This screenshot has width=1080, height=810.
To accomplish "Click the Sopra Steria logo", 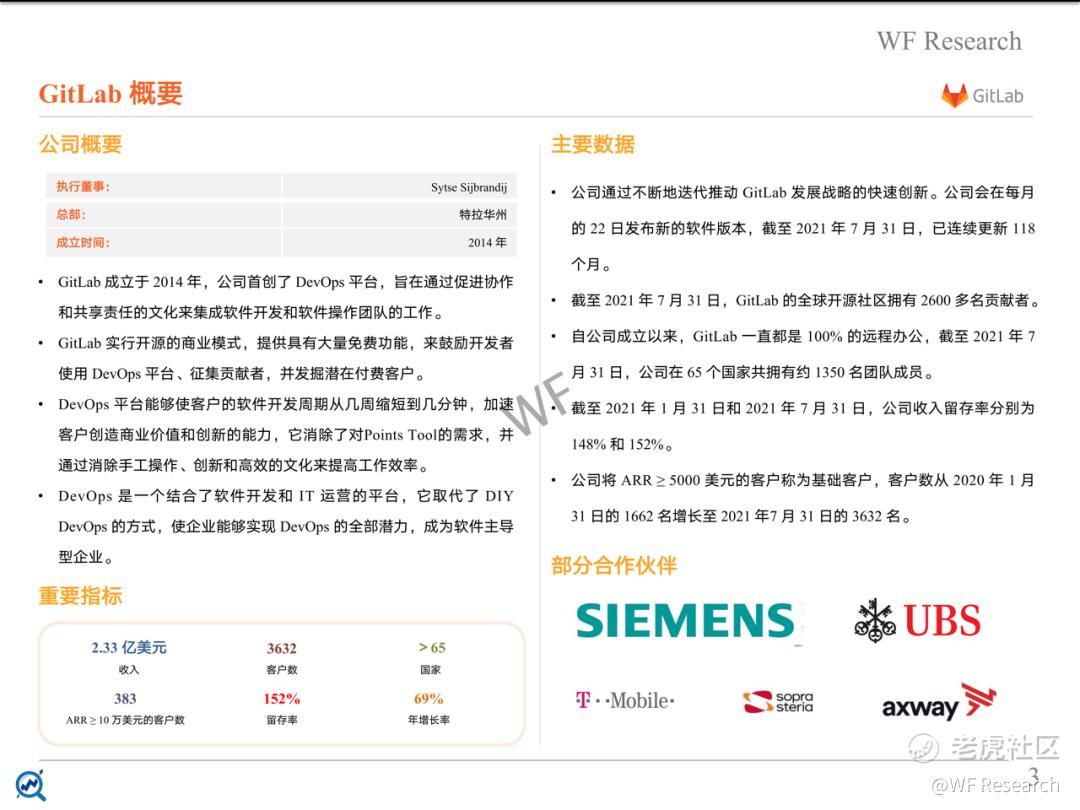I will [x=778, y=701].
